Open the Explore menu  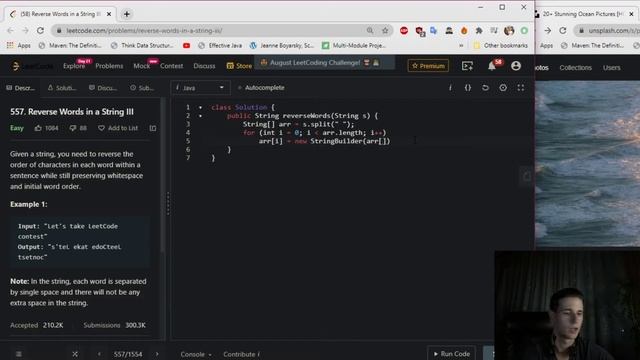coord(74,66)
